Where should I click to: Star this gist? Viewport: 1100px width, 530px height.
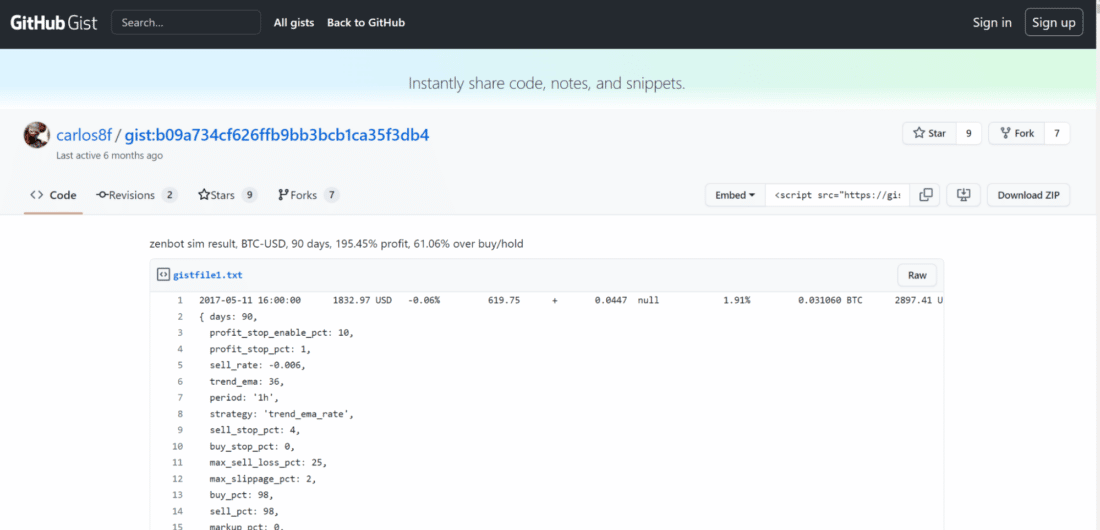click(929, 133)
